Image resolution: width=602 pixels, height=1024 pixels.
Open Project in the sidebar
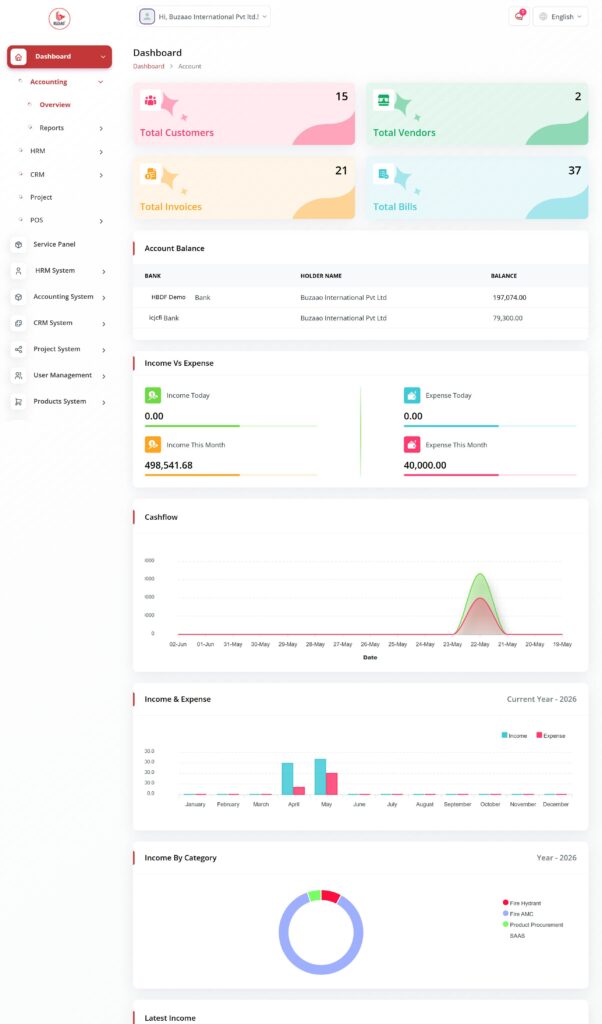(x=41, y=197)
